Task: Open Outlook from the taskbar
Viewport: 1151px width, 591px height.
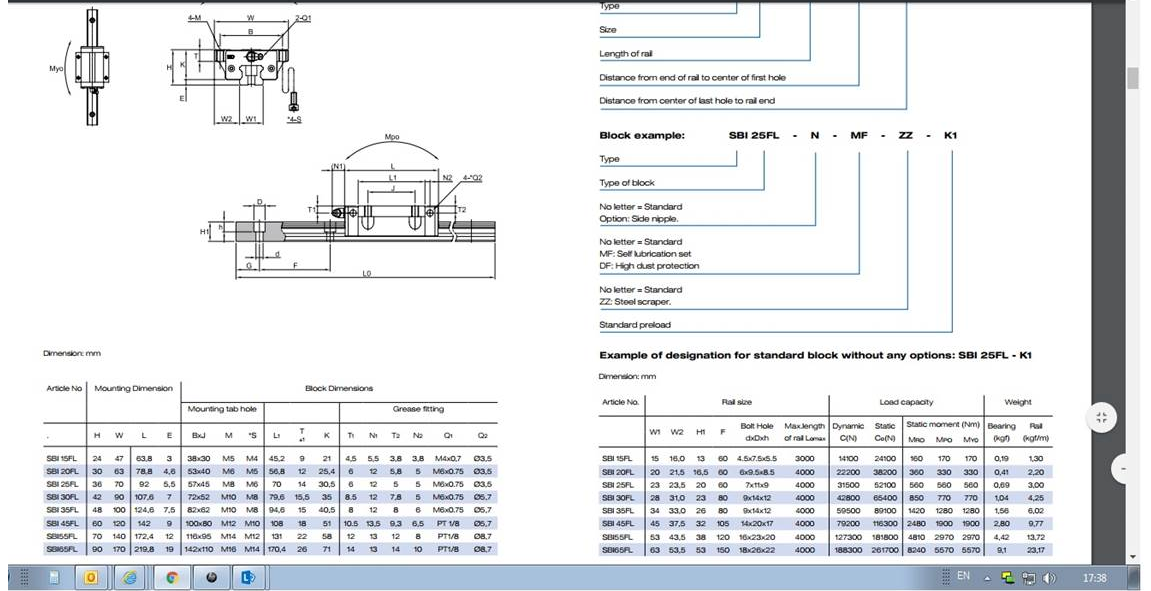Action: click(91, 578)
